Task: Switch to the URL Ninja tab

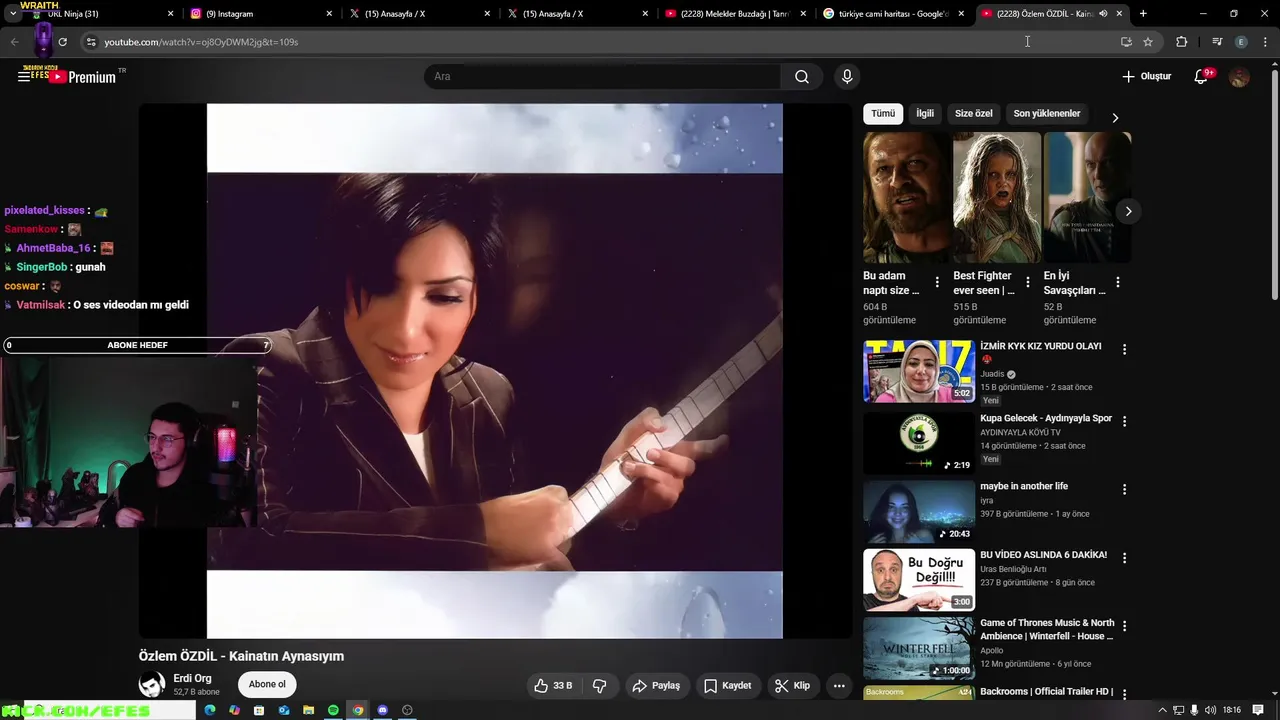Action: pyautogui.click(x=102, y=14)
